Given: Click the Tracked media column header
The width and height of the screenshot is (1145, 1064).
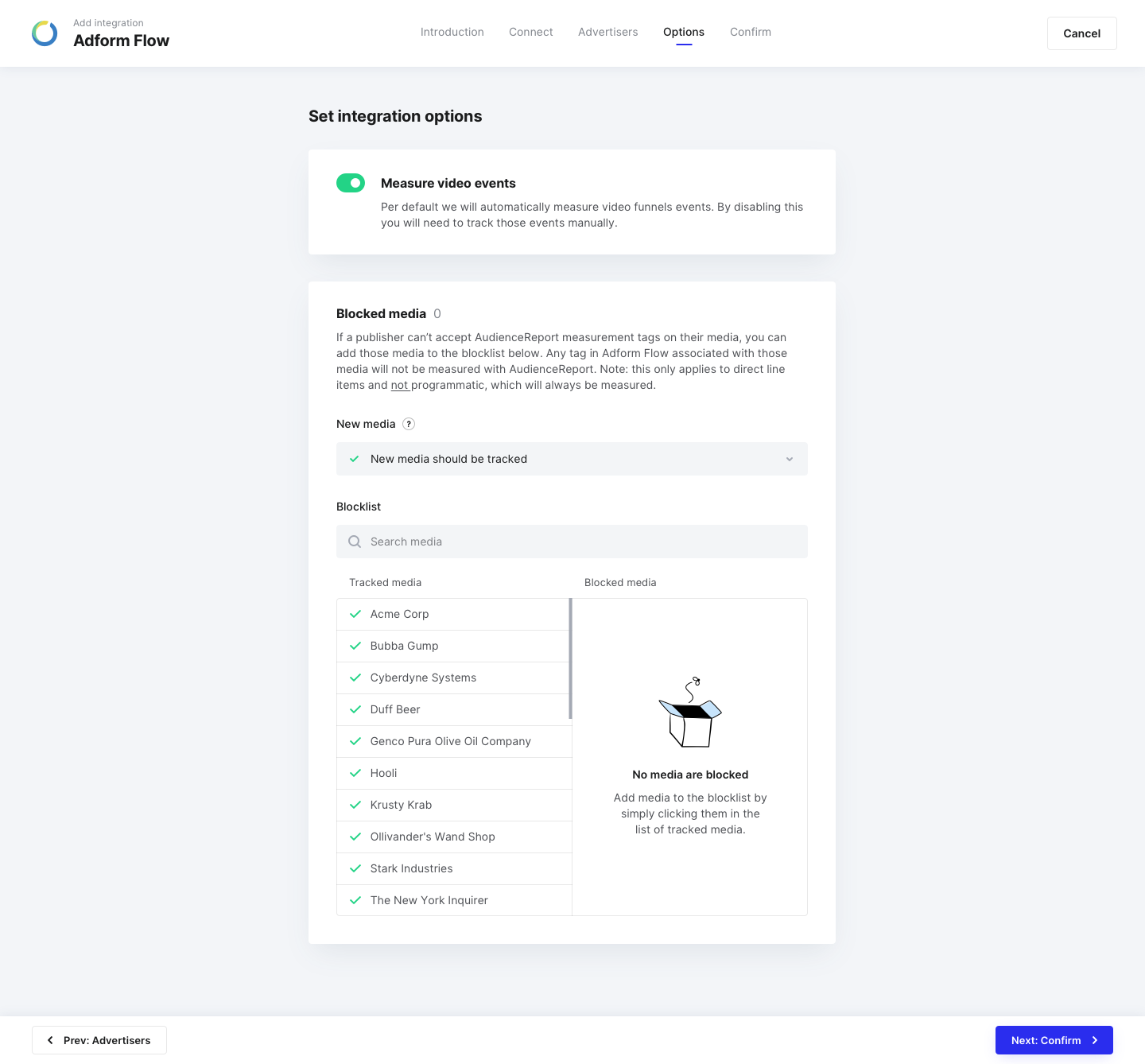Looking at the screenshot, I should (386, 582).
